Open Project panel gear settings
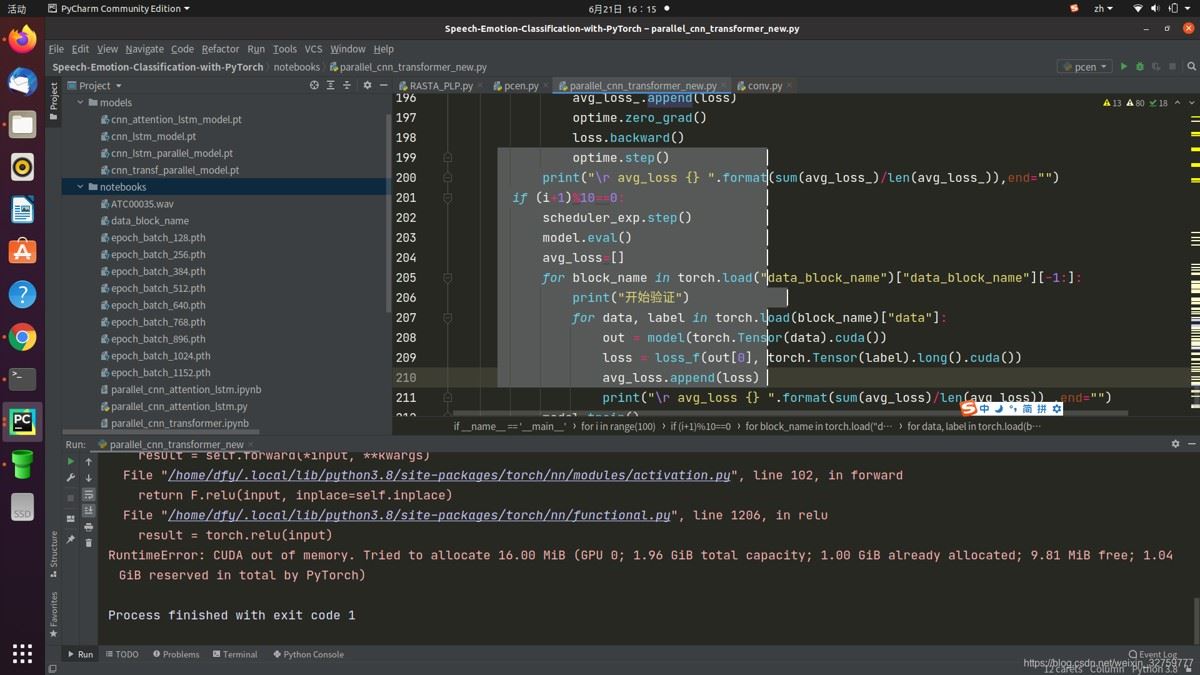The width and height of the screenshot is (1200, 675). (367, 86)
